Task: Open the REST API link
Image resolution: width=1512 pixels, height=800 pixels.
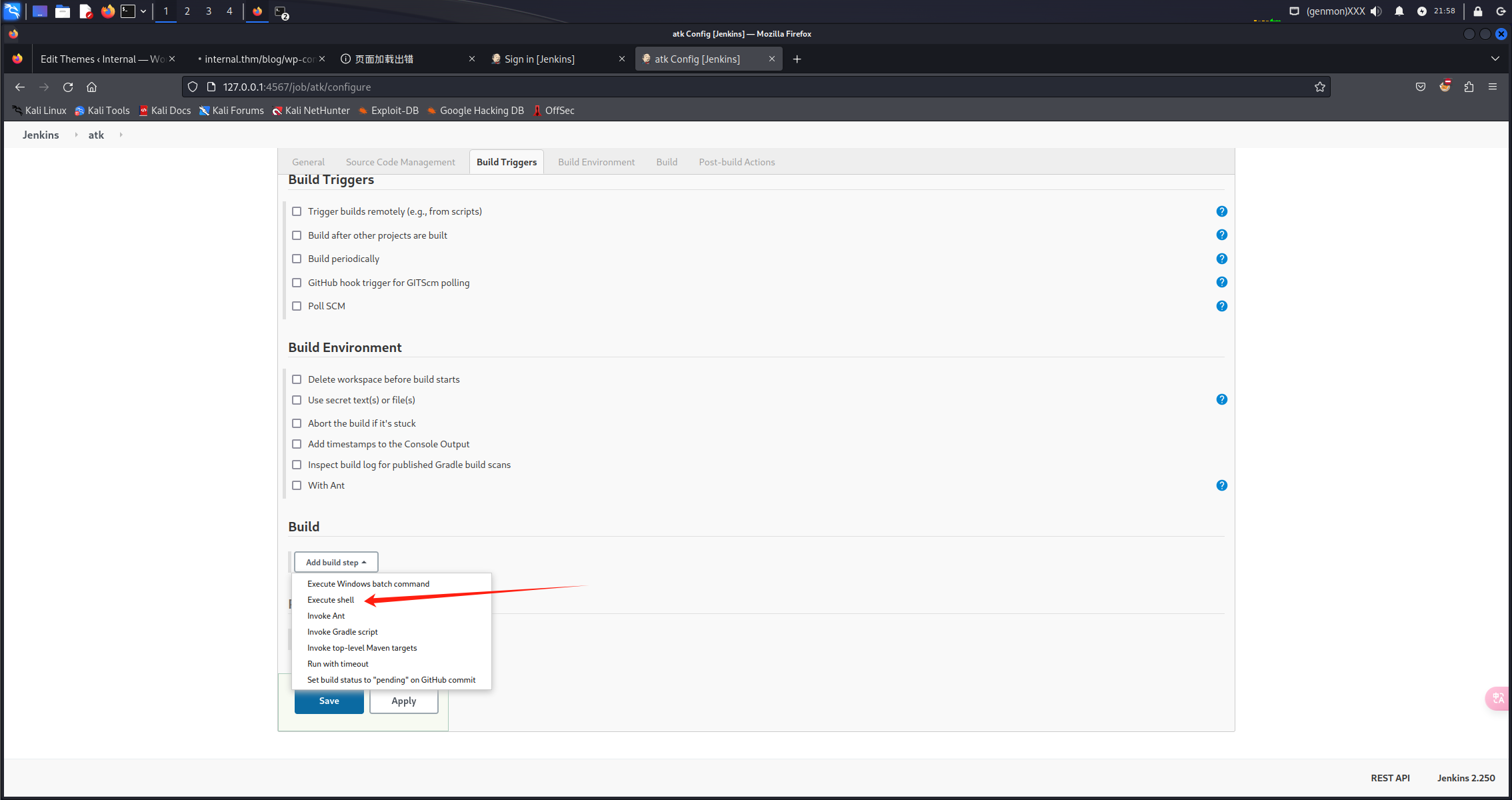Action: pos(1390,778)
